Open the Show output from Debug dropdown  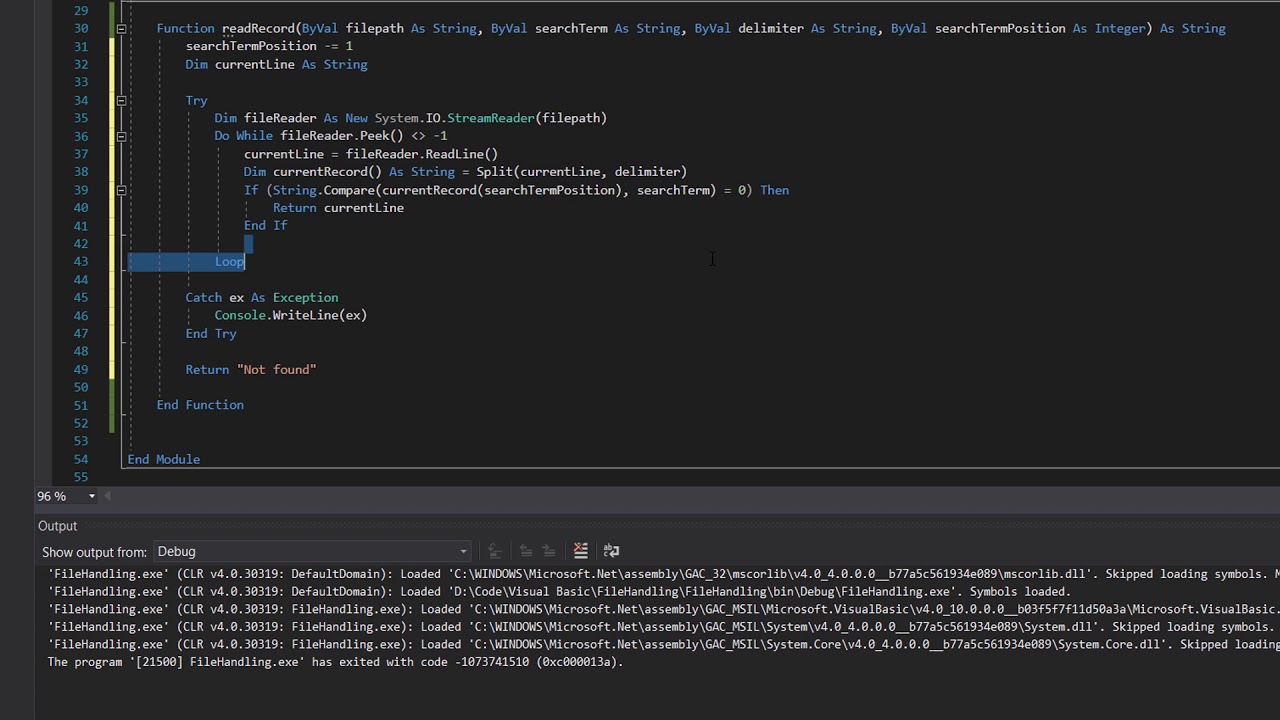click(463, 552)
